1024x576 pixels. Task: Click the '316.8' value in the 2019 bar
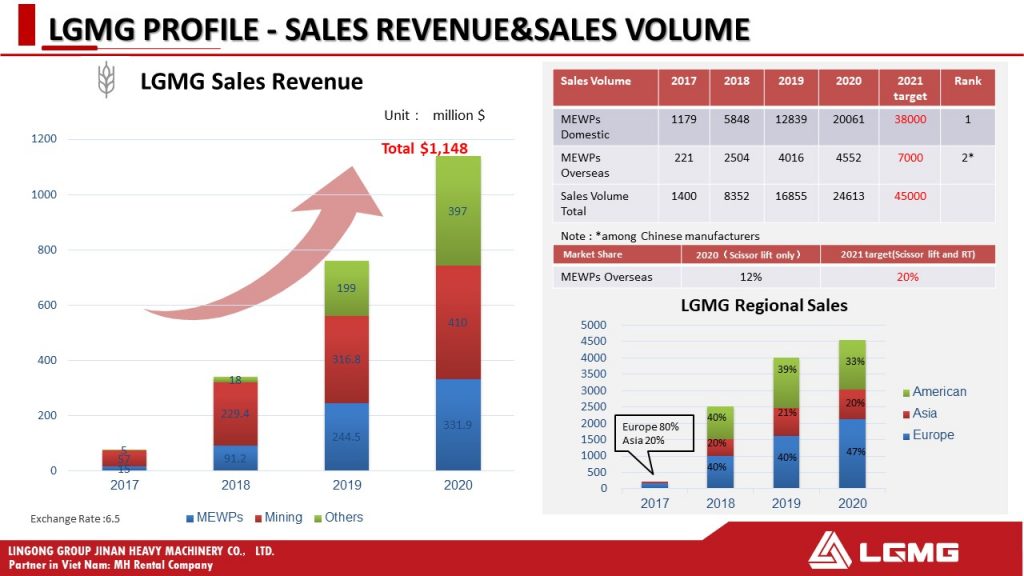click(346, 360)
